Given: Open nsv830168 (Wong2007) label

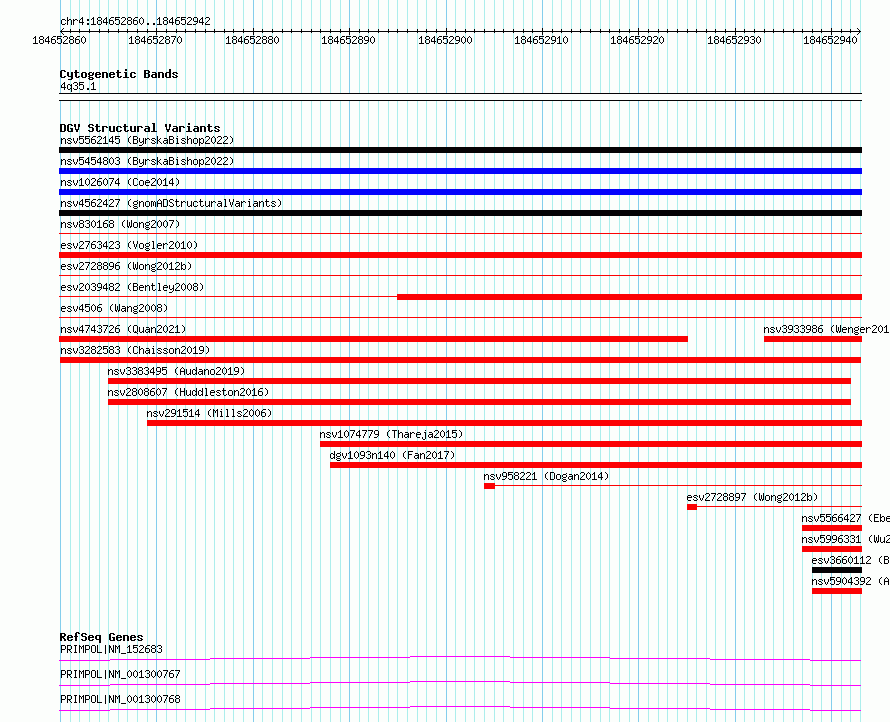Looking at the screenshot, I should coord(120,224).
